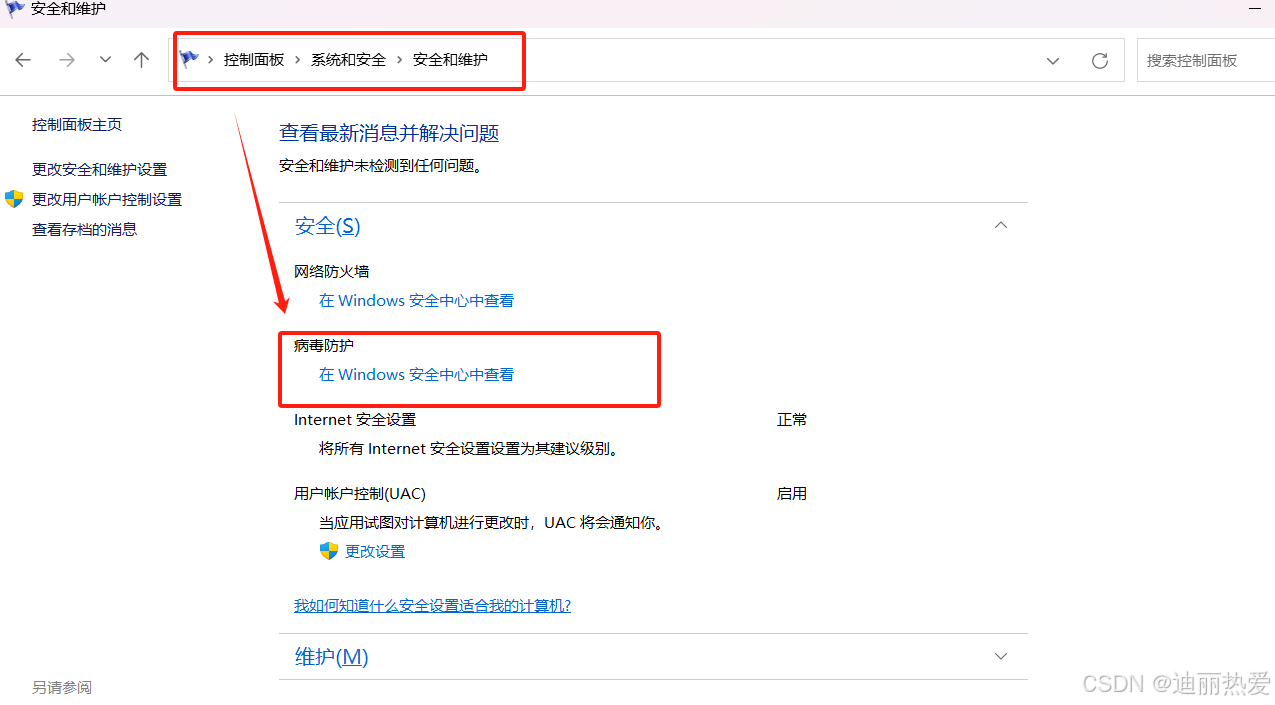Open recent locations chevron beside forward arrow
1275x705 pixels.
pyautogui.click(x=105, y=60)
